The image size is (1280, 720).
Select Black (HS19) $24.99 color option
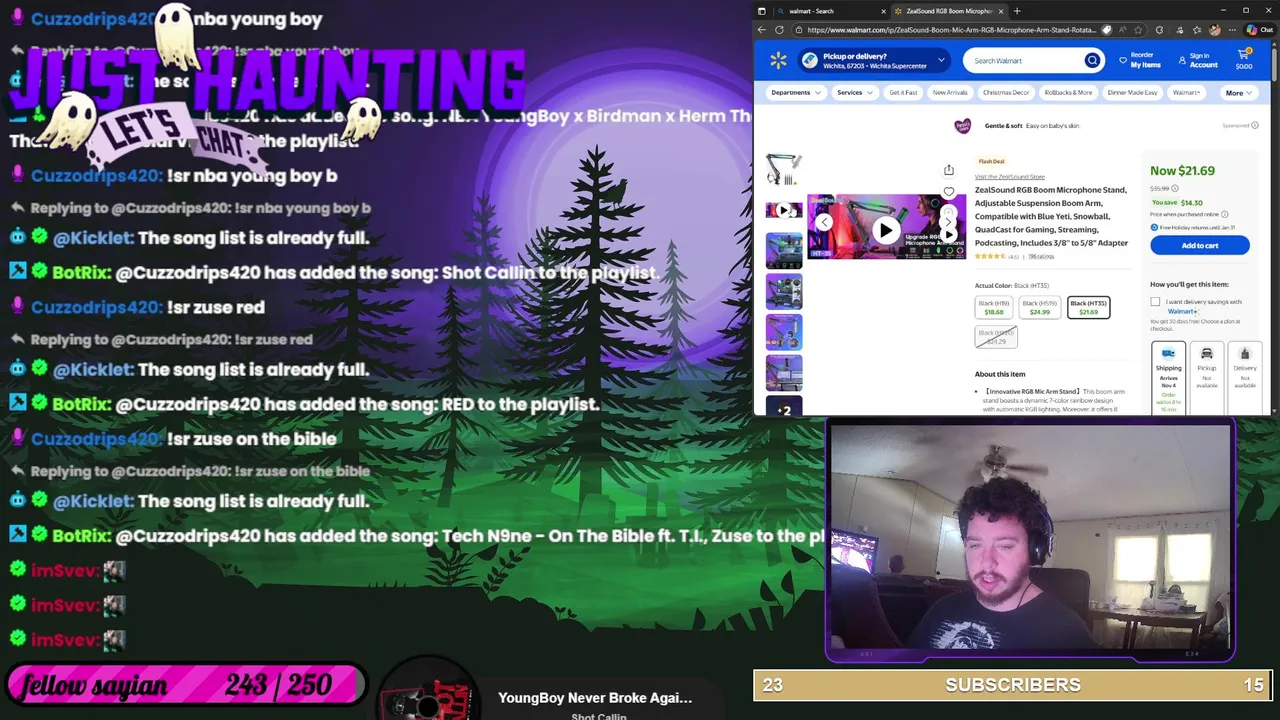(1039, 308)
